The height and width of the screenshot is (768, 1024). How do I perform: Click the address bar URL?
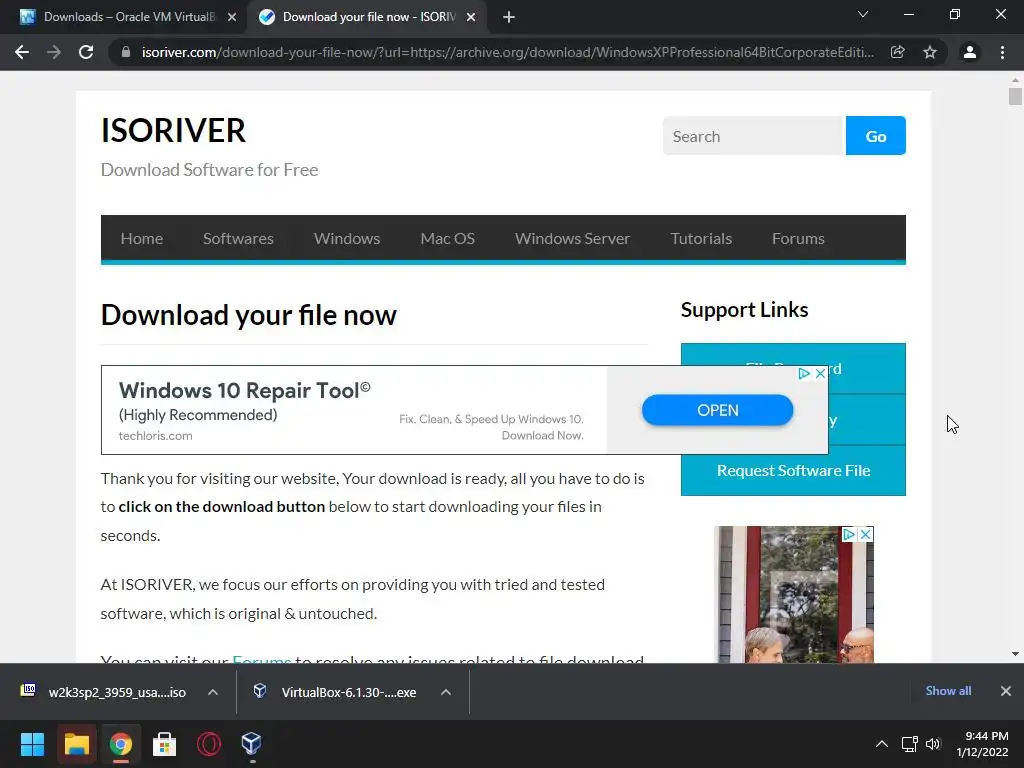point(507,52)
